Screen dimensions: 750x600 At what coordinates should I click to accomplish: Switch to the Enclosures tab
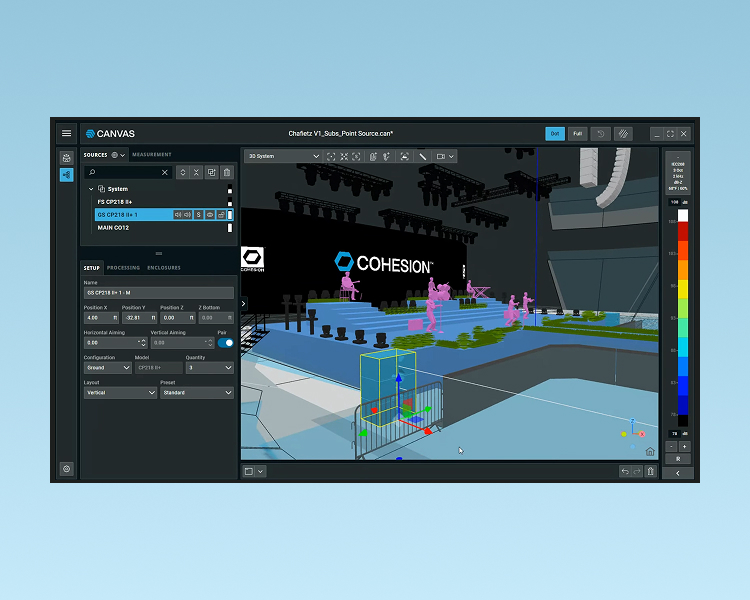click(x=164, y=268)
